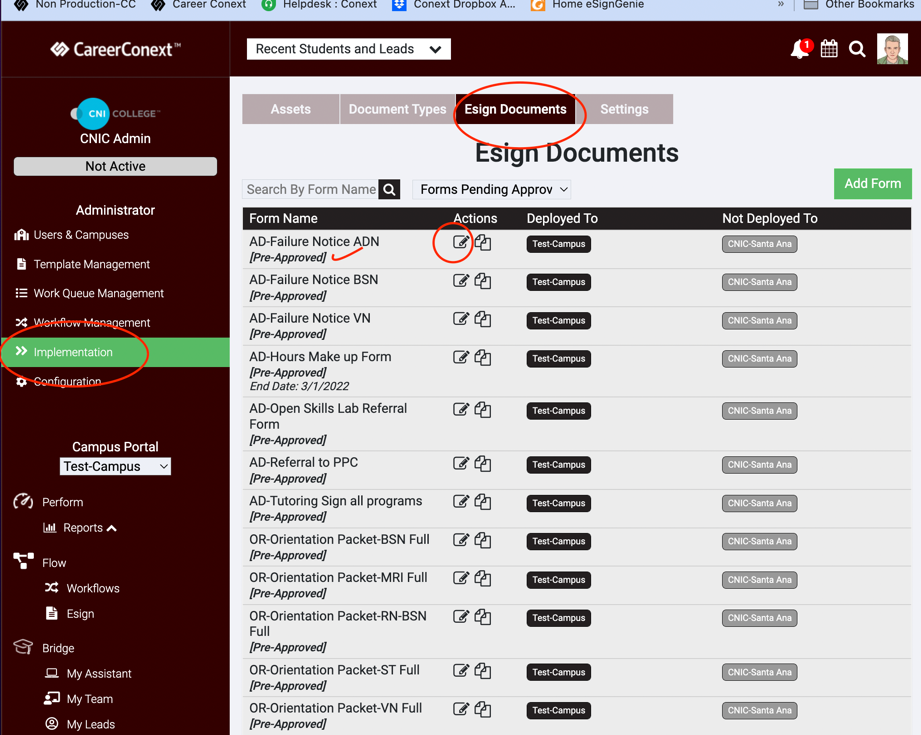
Task: Open the Test-Campus campus portal dropdown
Action: (115, 466)
